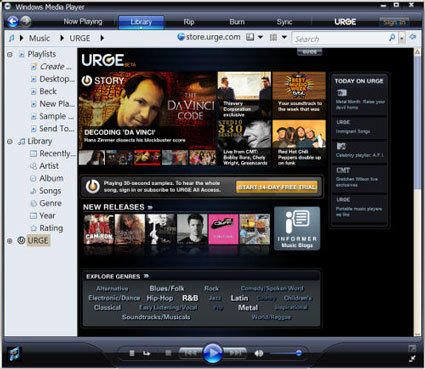This screenshot has width=425, height=369.
Task: Collapse the Playlists tree node
Action: (10, 54)
